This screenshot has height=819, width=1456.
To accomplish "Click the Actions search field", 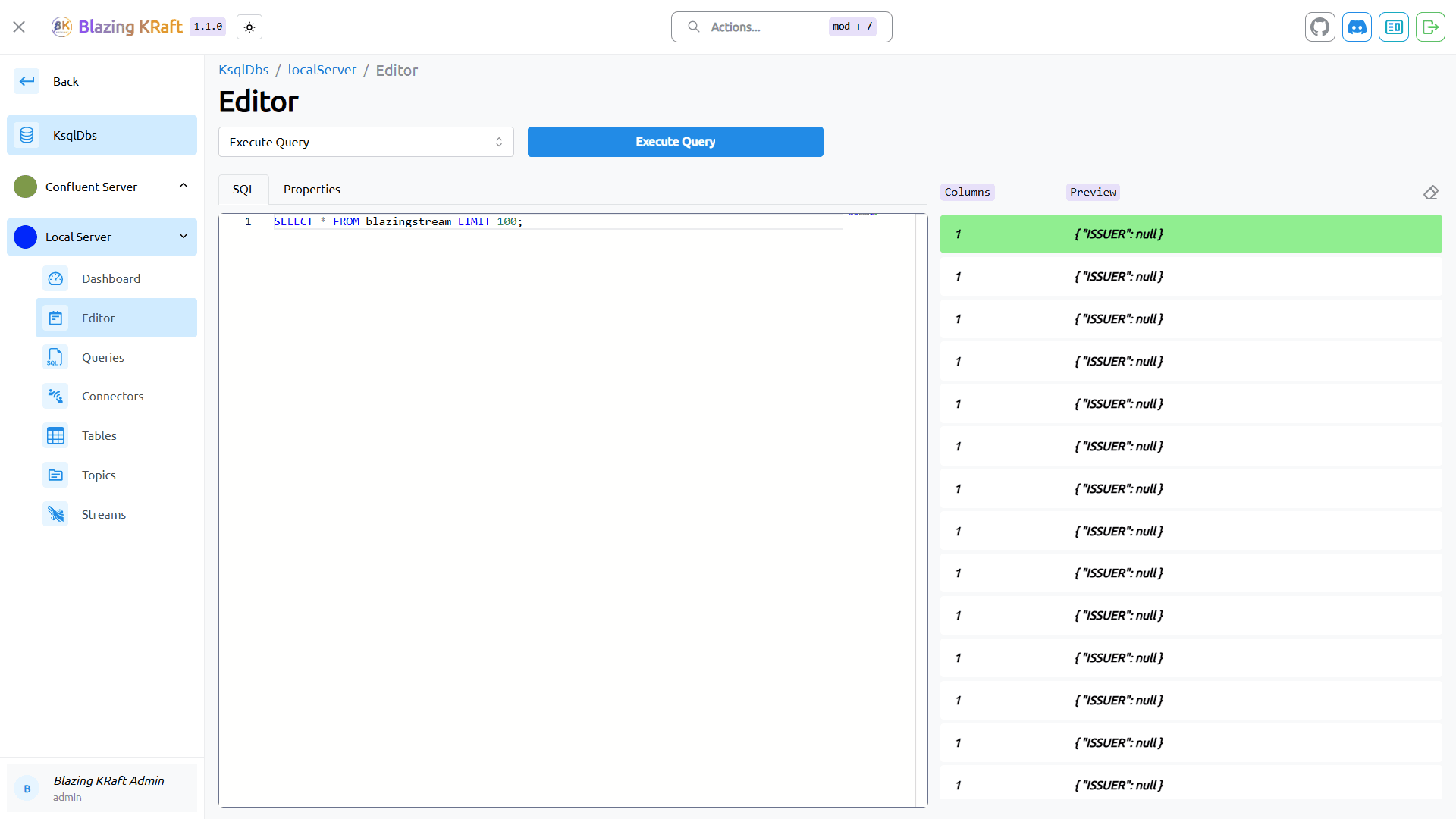I will point(782,27).
